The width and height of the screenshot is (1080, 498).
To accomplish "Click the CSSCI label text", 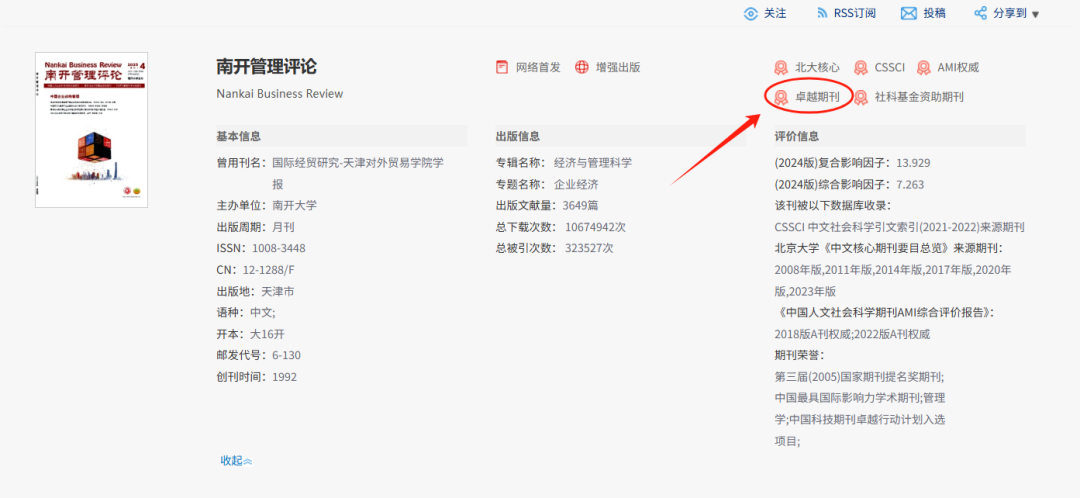I will tap(890, 68).
